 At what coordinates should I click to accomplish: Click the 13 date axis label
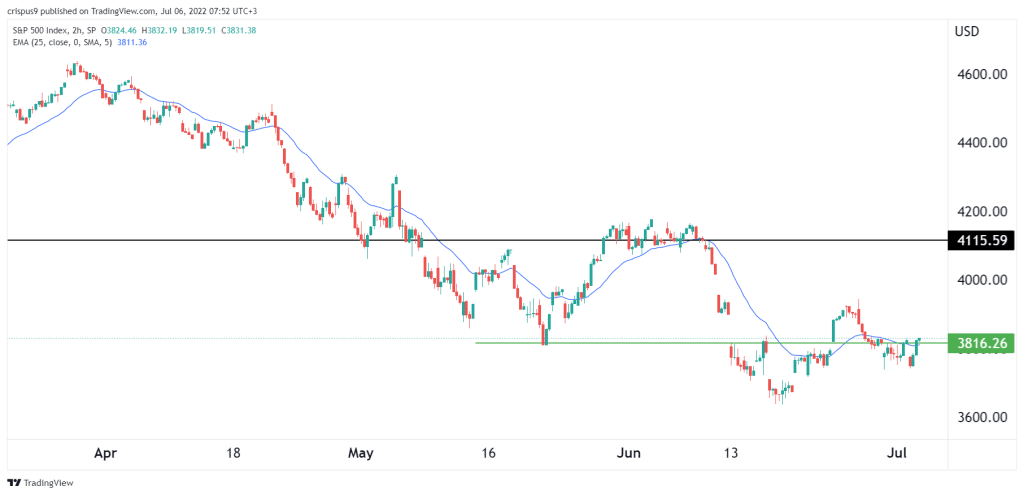click(730, 453)
